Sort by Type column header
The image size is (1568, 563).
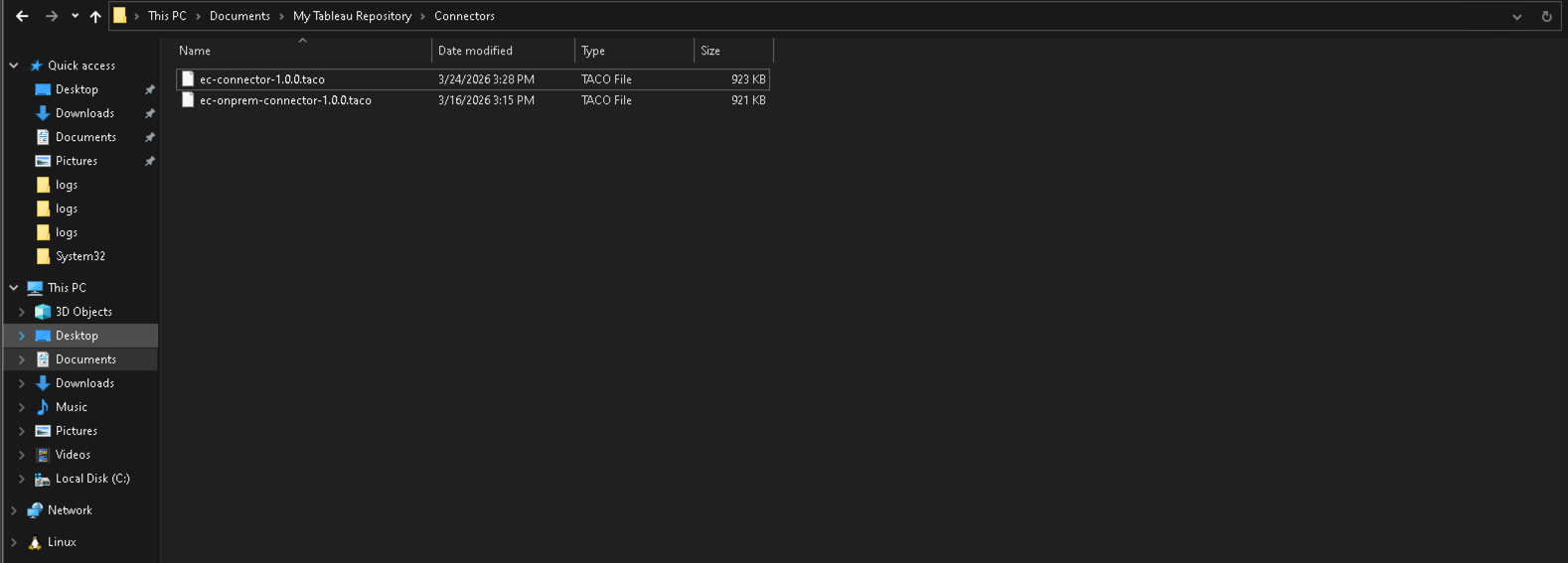point(635,51)
